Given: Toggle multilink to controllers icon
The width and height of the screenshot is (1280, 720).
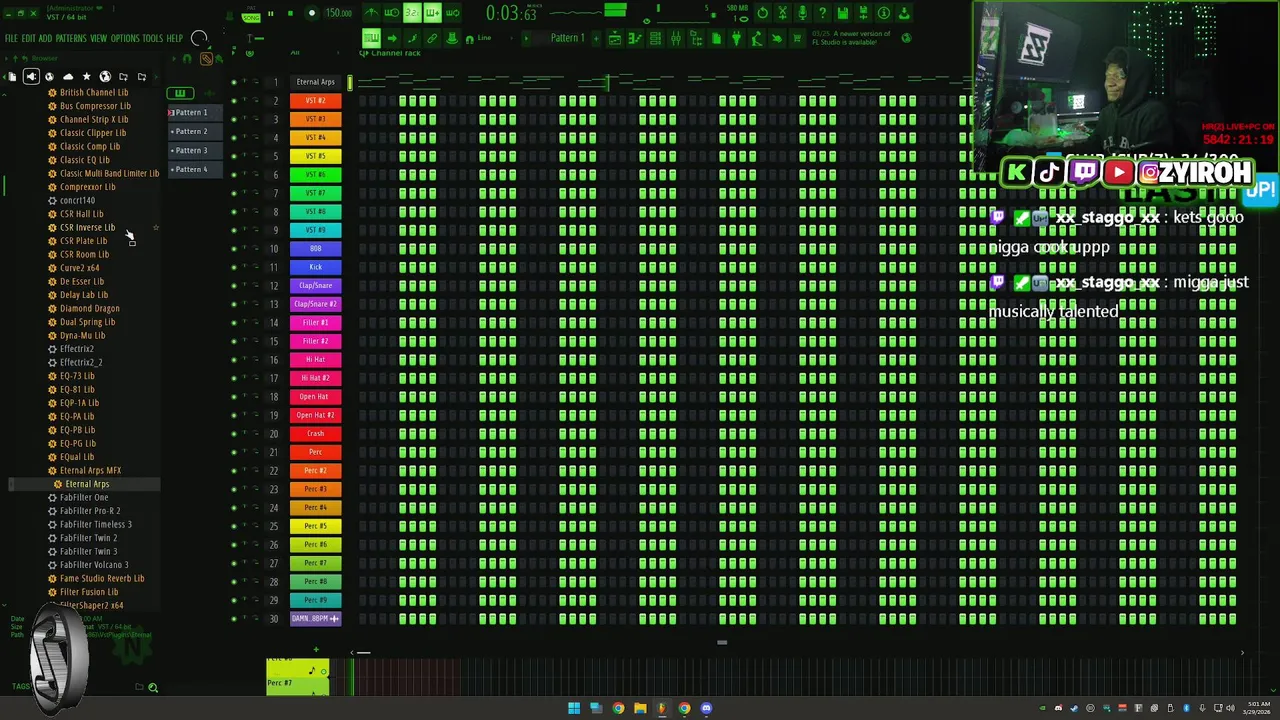Looking at the screenshot, I should click(x=432, y=38).
